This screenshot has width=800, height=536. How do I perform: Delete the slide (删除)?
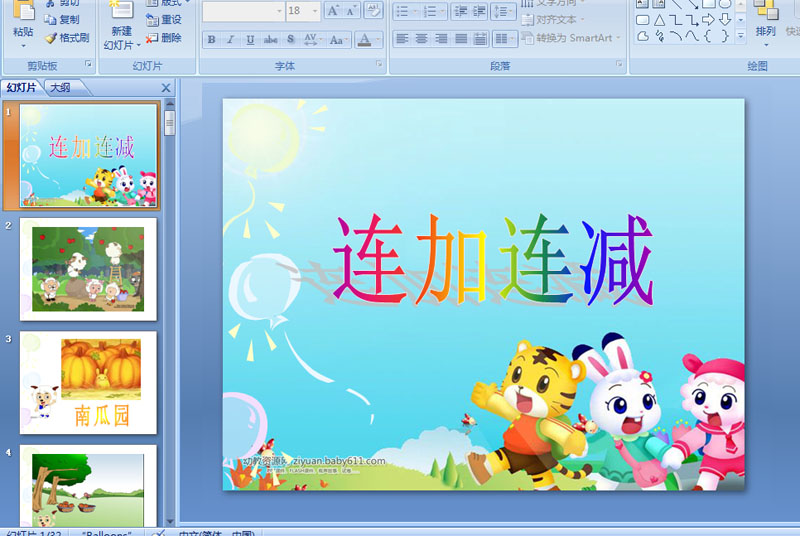[163, 38]
